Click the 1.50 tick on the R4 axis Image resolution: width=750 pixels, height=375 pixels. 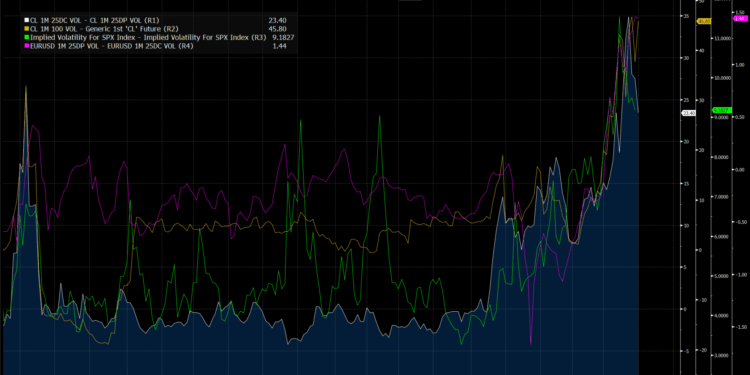[x=739, y=12]
